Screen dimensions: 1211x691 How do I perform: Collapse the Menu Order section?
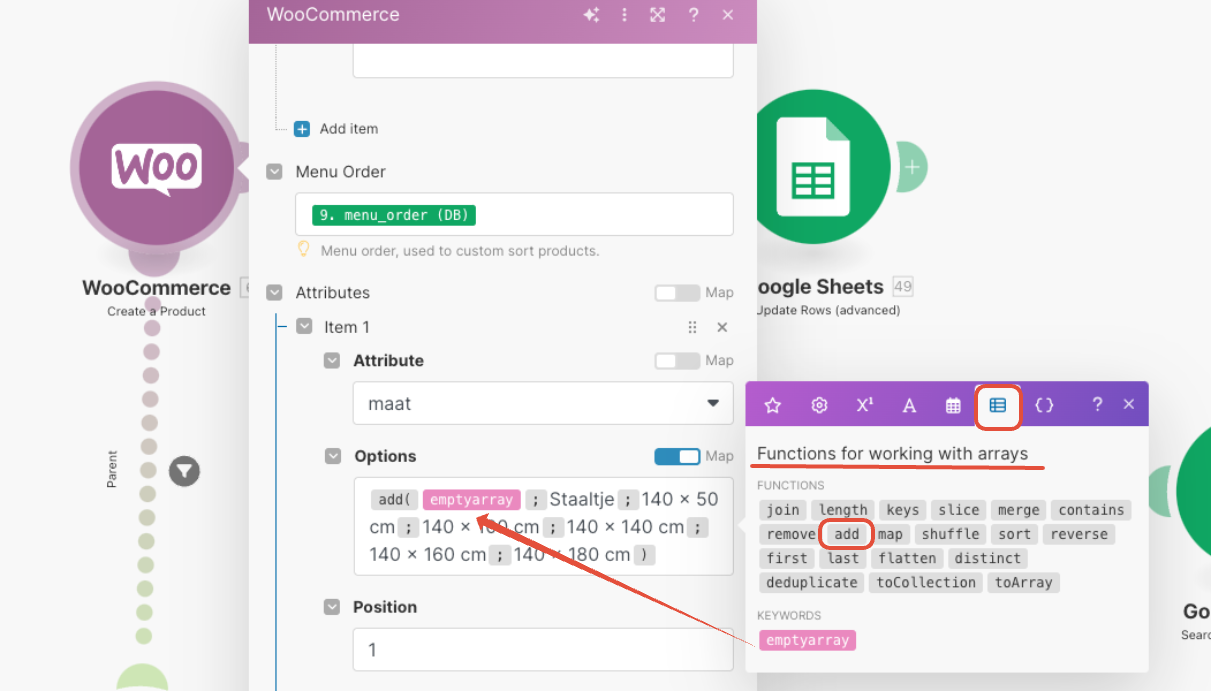tap(275, 172)
